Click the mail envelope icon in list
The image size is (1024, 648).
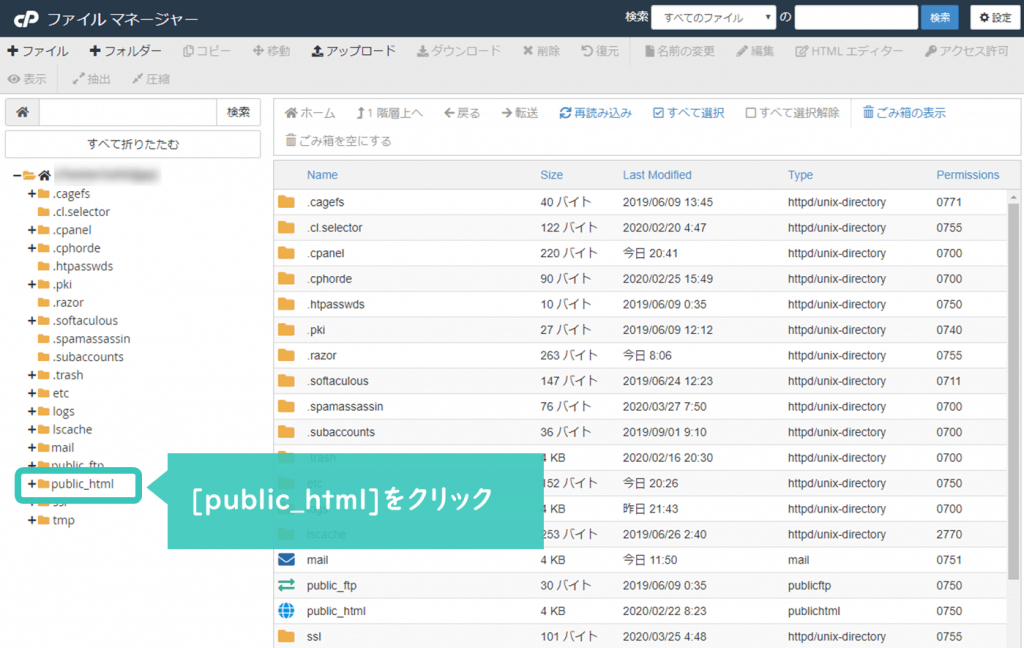point(286,560)
